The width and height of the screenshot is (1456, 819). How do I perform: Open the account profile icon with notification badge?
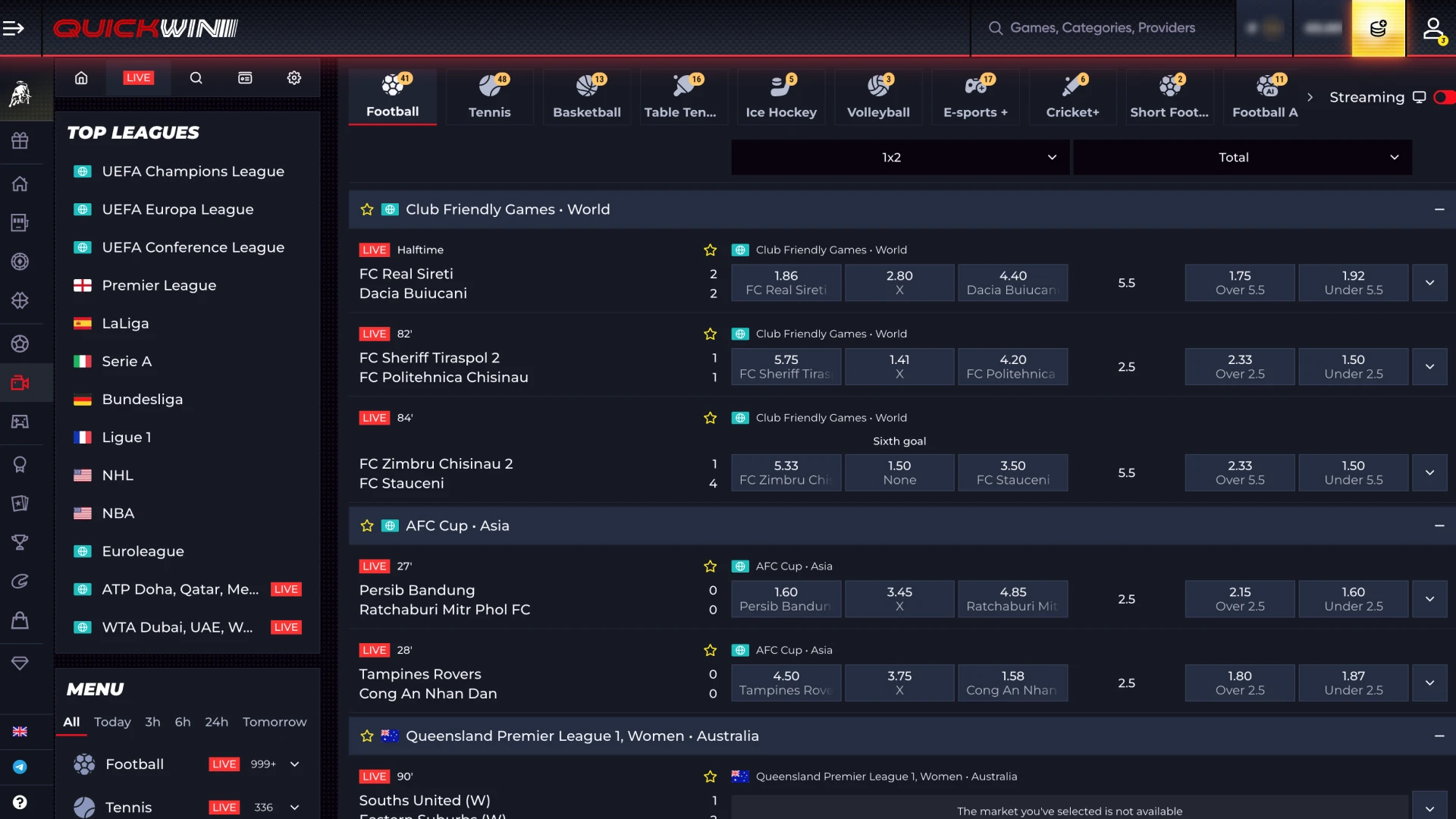pyautogui.click(x=1435, y=29)
